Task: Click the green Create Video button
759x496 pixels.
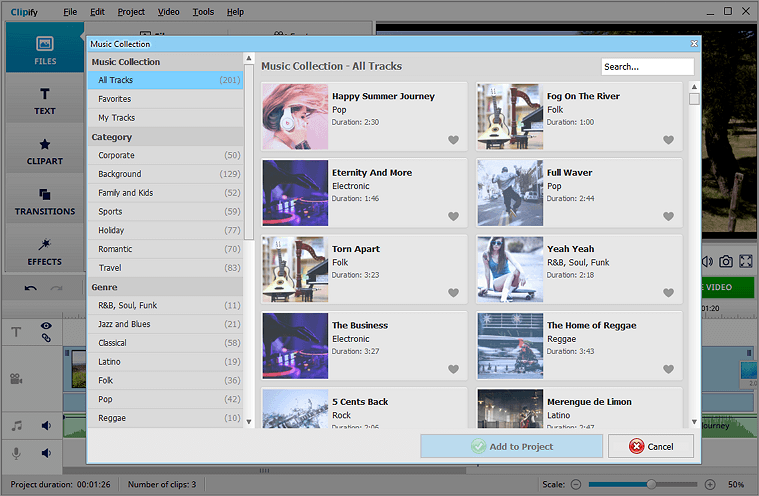Action: (728, 287)
